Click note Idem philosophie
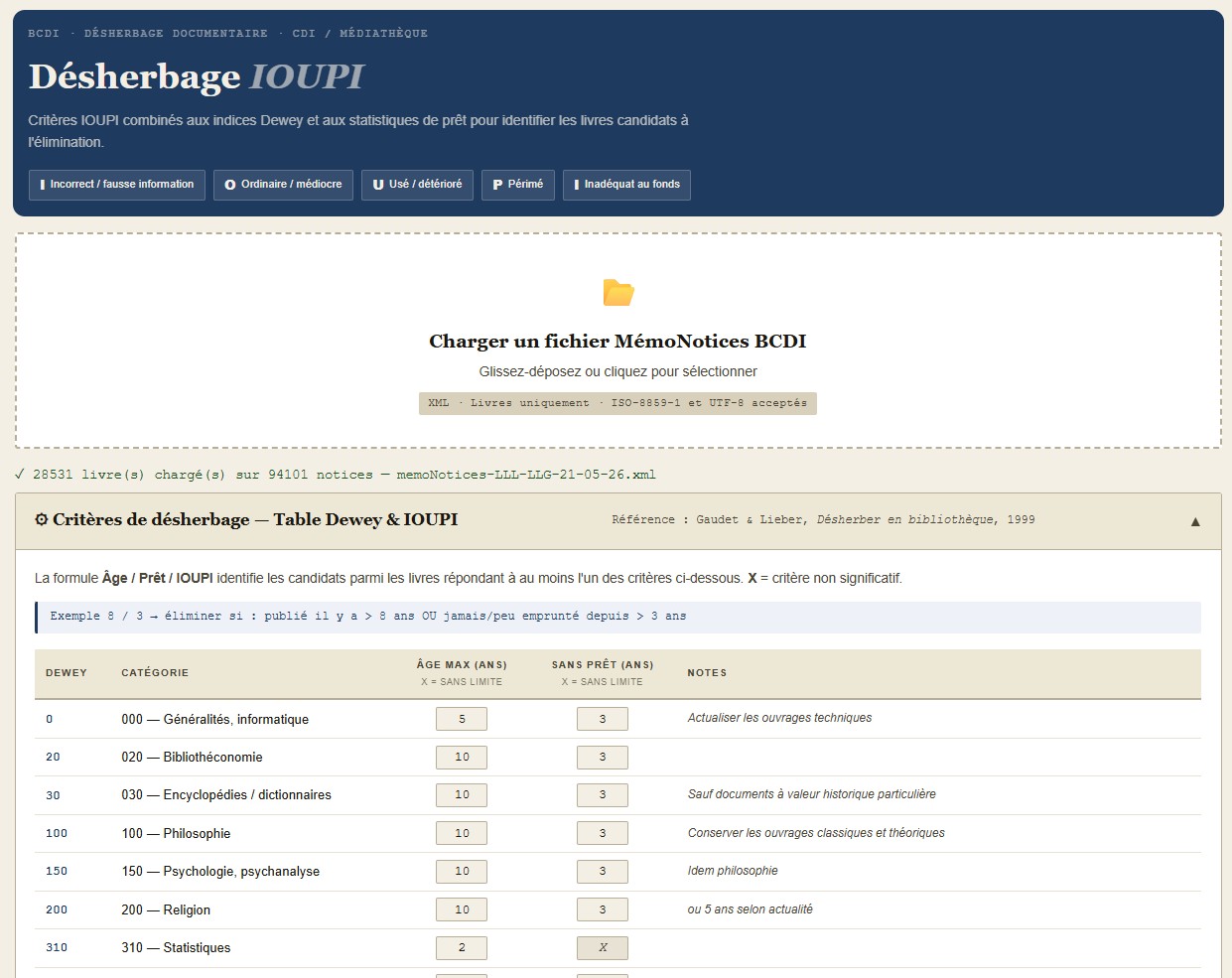Screen dimensions: 1232x978 [733, 871]
